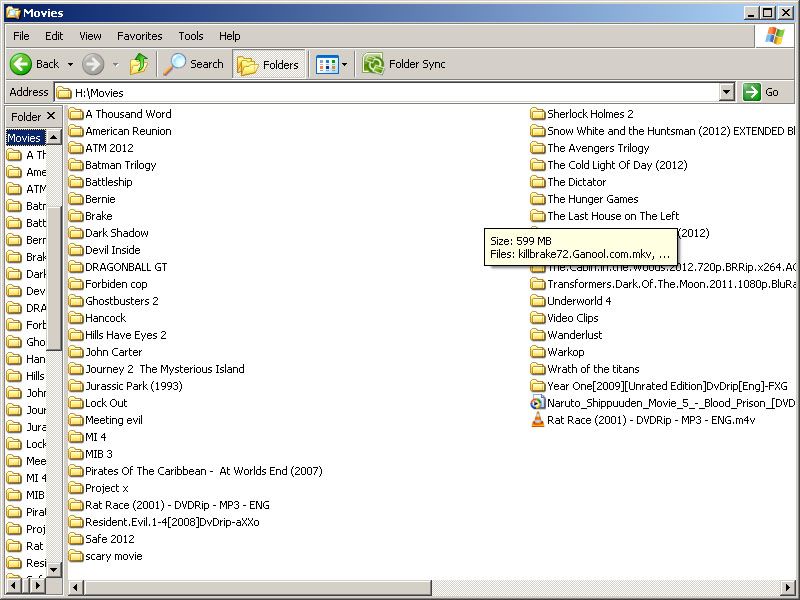
Task: Toggle the Folders pane button
Action: pos(268,65)
